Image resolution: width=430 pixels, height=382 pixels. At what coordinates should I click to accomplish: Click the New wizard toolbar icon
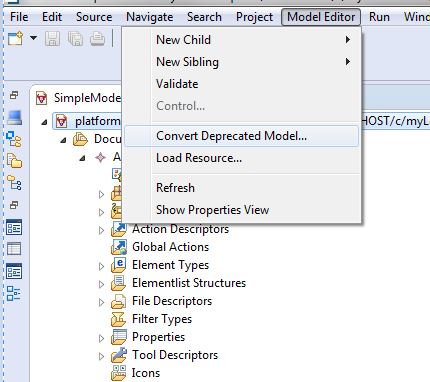[15, 38]
